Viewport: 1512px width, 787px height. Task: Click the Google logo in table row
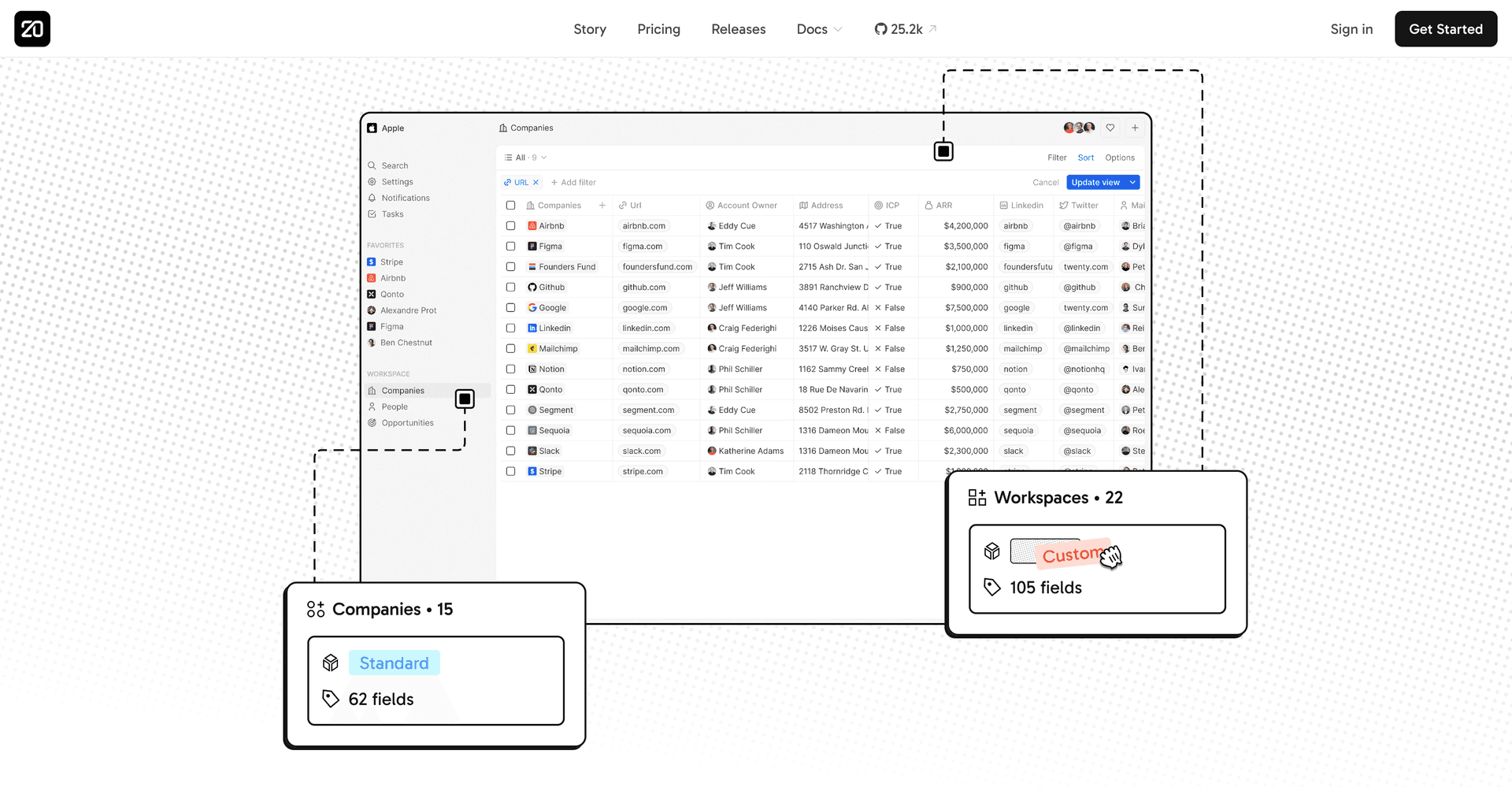(x=532, y=308)
